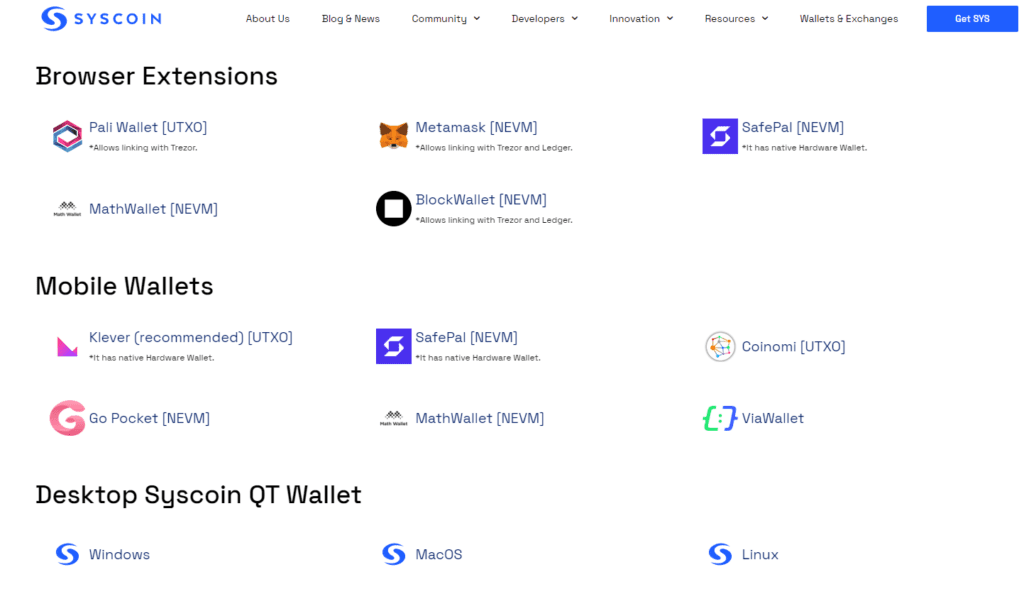Download the MacOS QT wallet
1024x616 pixels.
point(439,555)
